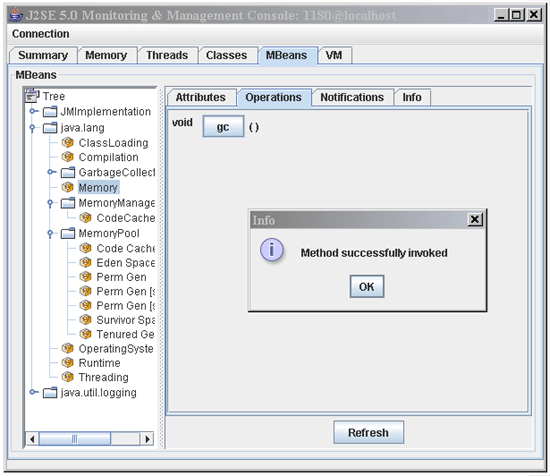550x476 pixels.
Task: Click OK in the Info dialog
Action: [x=367, y=287]
